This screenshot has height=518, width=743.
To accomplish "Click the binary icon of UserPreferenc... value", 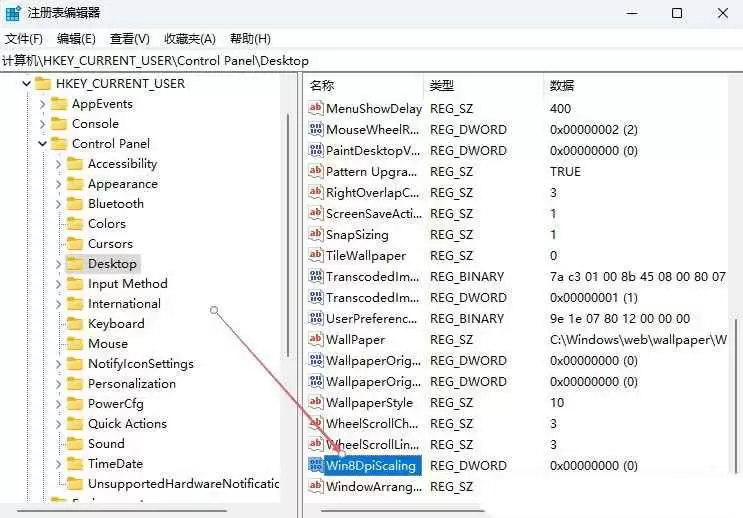I will [316, 318].
